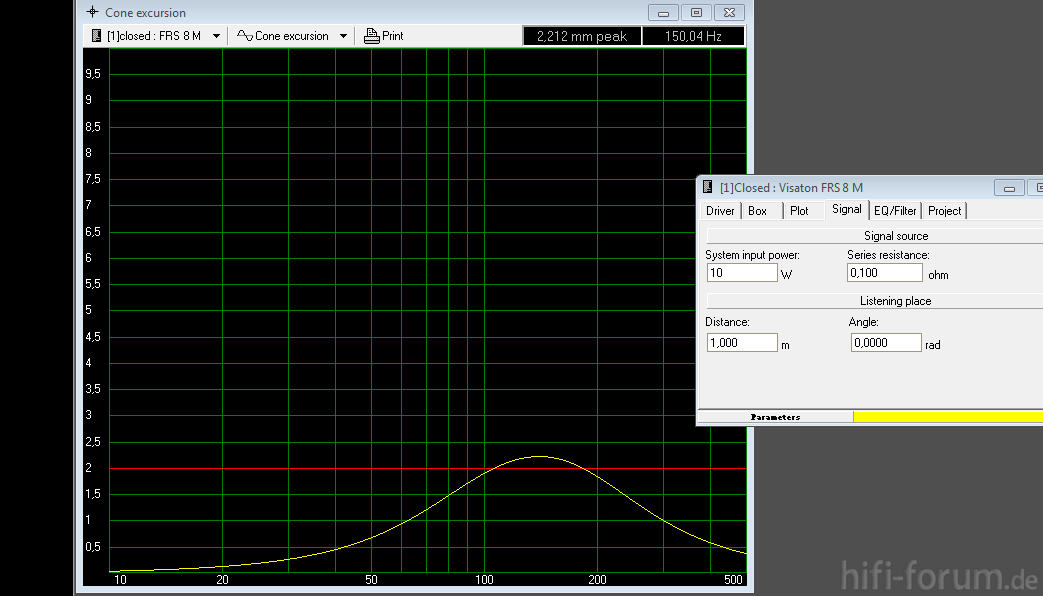This screenshot has width=1043, height=596.
Task: Click the speaker icon in the project selector
Action: tap(96, 36)
